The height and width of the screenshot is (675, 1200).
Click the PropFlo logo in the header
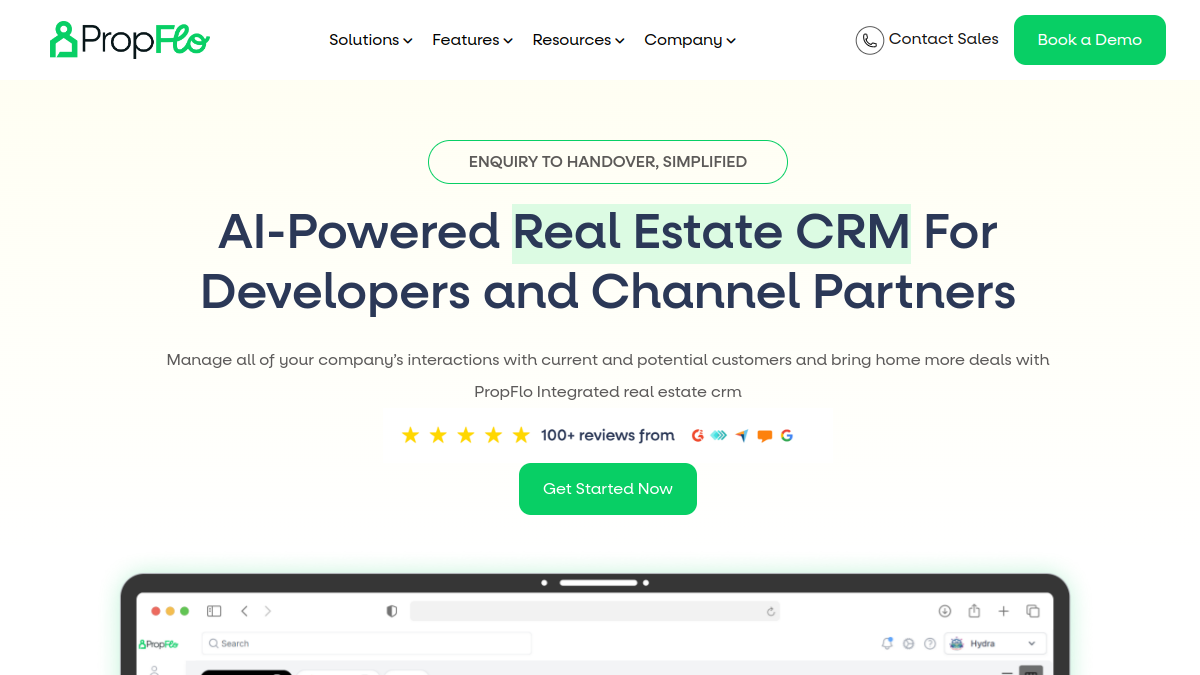(130, 40)
